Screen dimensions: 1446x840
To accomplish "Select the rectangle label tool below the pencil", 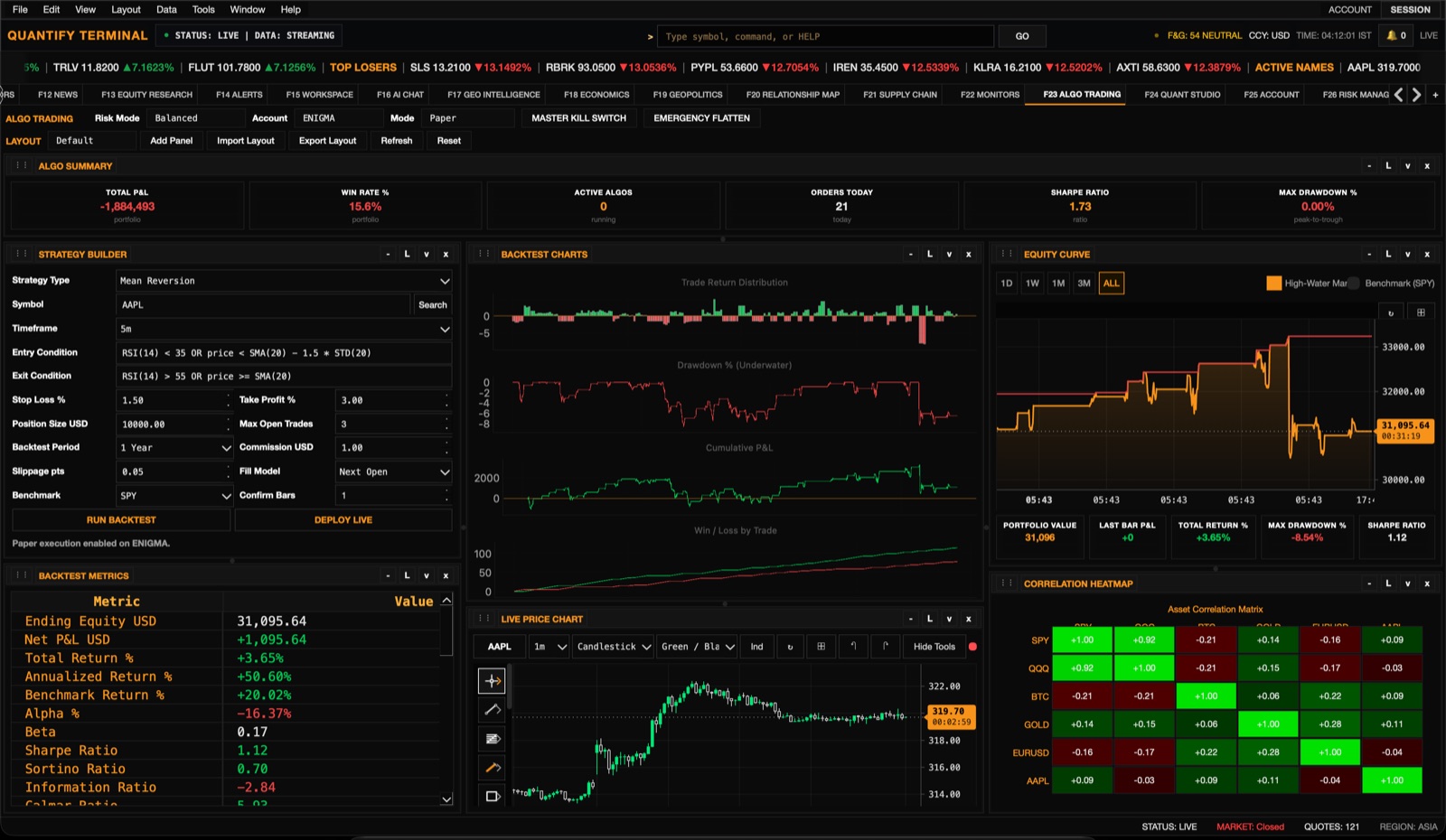I will [492, 796].
